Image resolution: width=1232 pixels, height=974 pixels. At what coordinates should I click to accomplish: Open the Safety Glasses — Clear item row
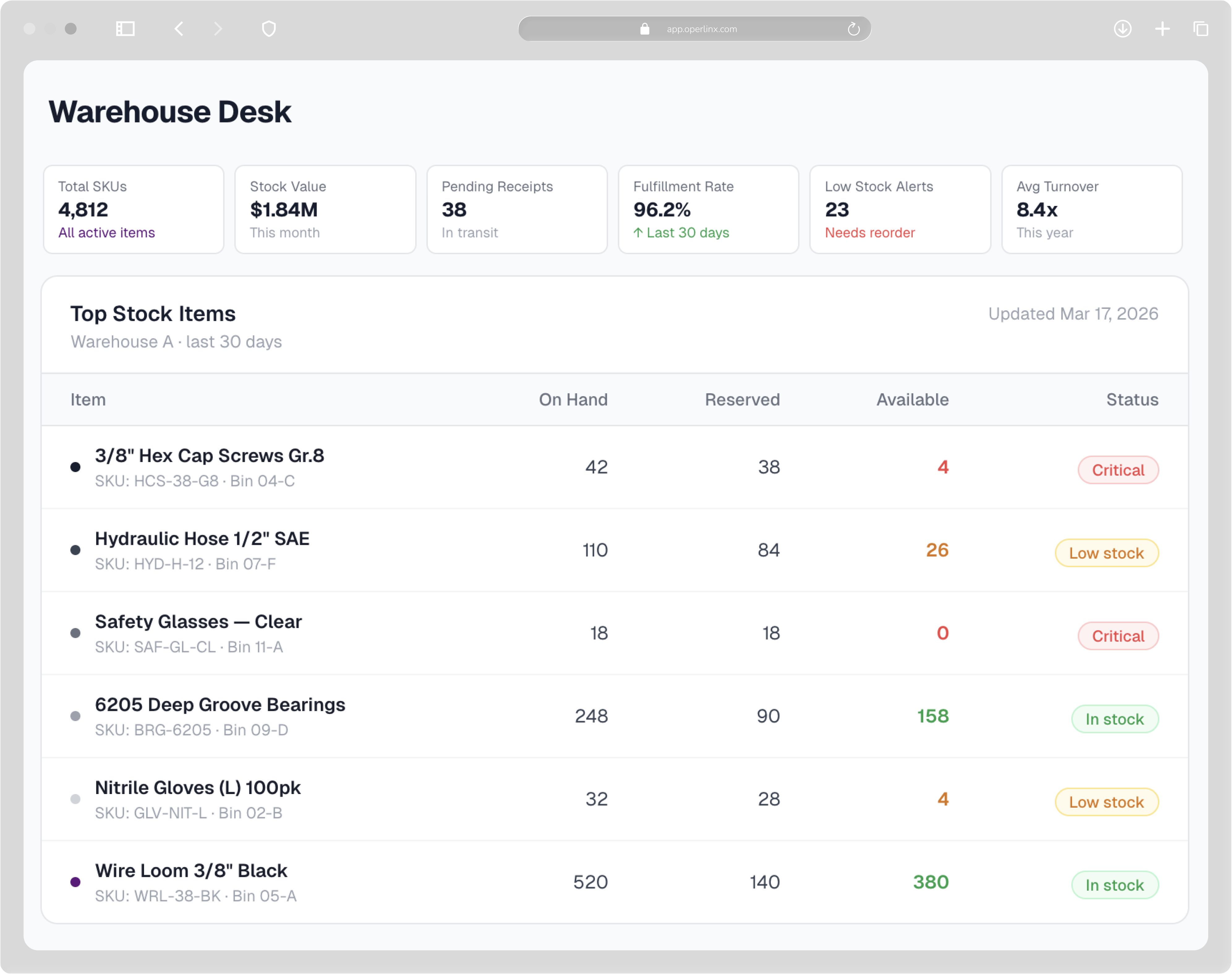pos(198,622)
